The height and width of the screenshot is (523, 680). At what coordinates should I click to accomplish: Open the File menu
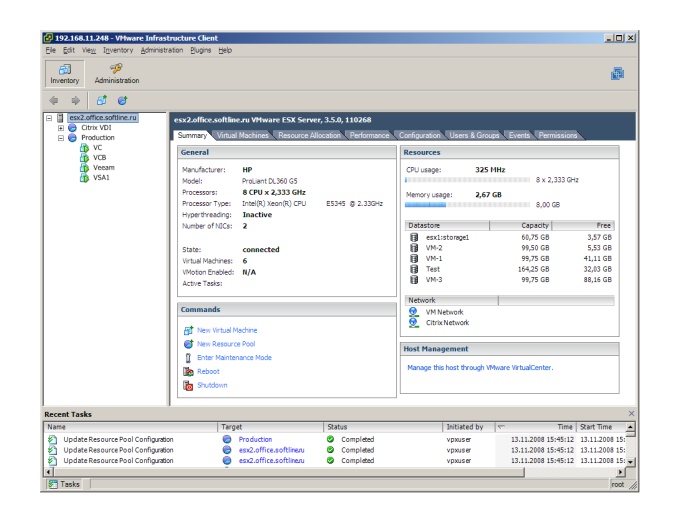(x=51, y=50)
